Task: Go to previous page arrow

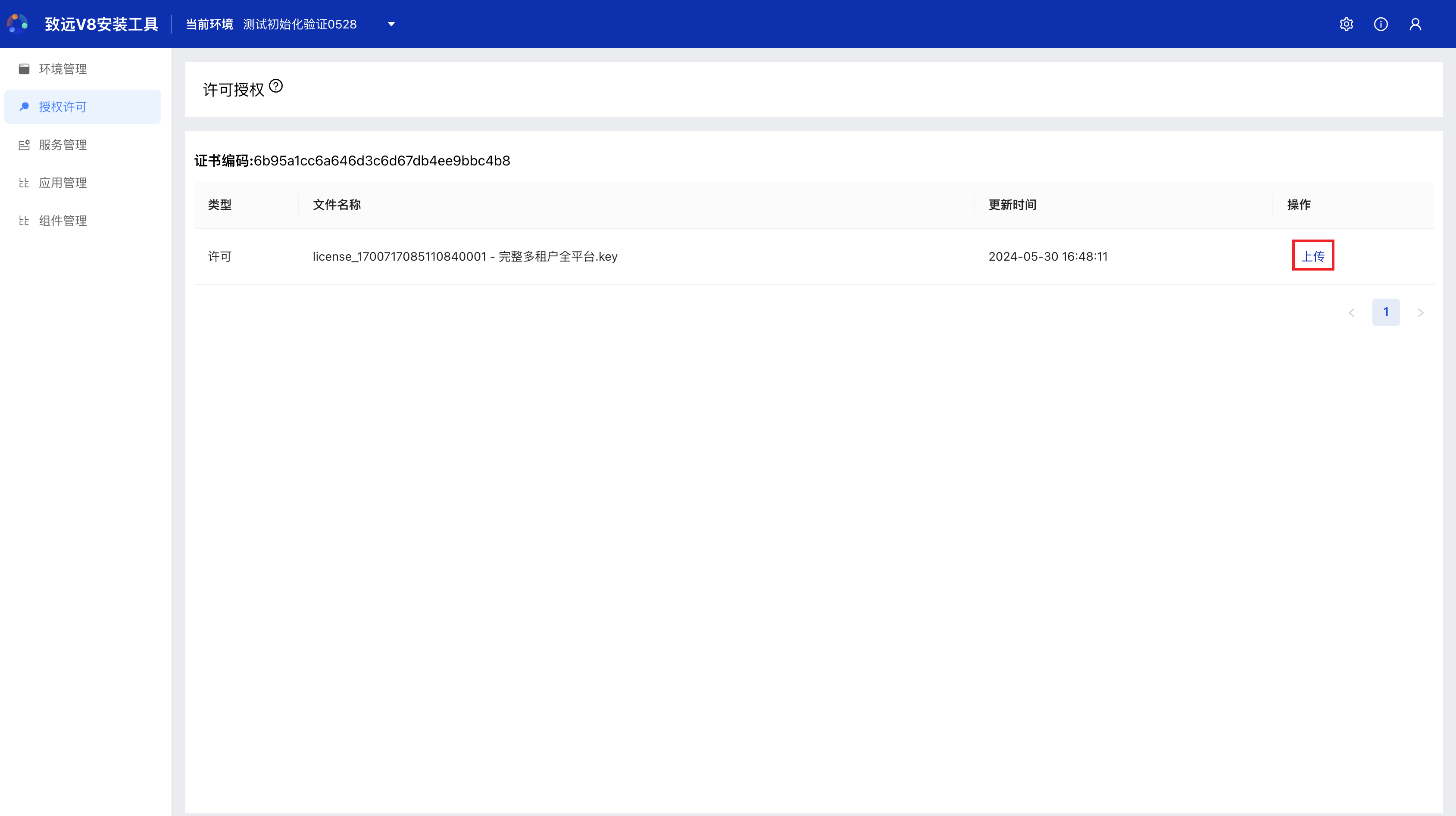Action: pyautogui.click(x=1351, y=312)
